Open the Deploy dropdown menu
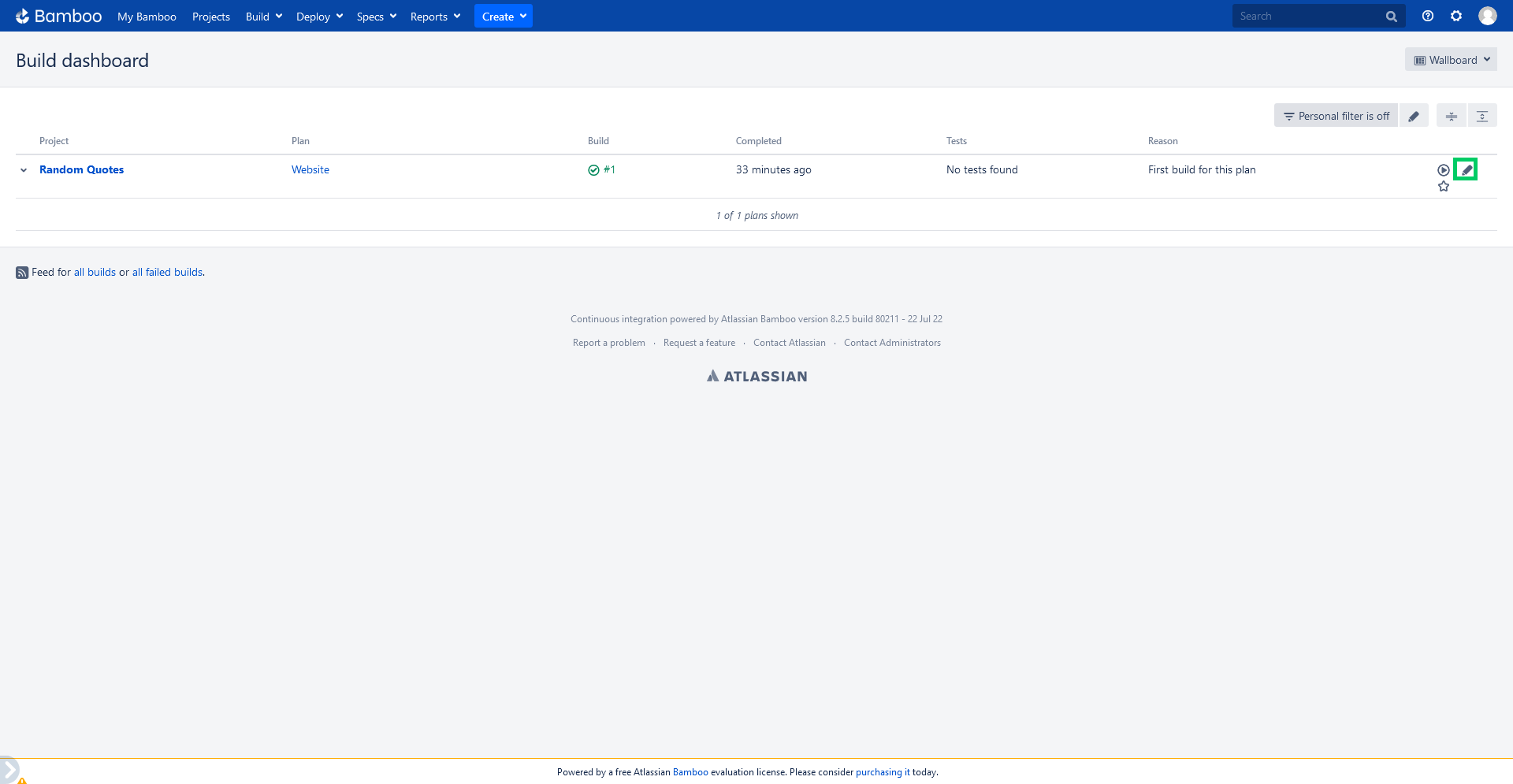Screen dimensions: 1513x784 click(x=319, y=17)
